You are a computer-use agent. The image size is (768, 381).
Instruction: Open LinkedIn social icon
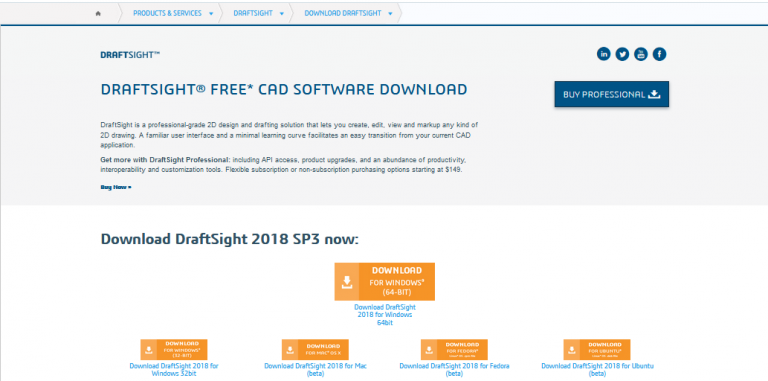tap(603, 54)
